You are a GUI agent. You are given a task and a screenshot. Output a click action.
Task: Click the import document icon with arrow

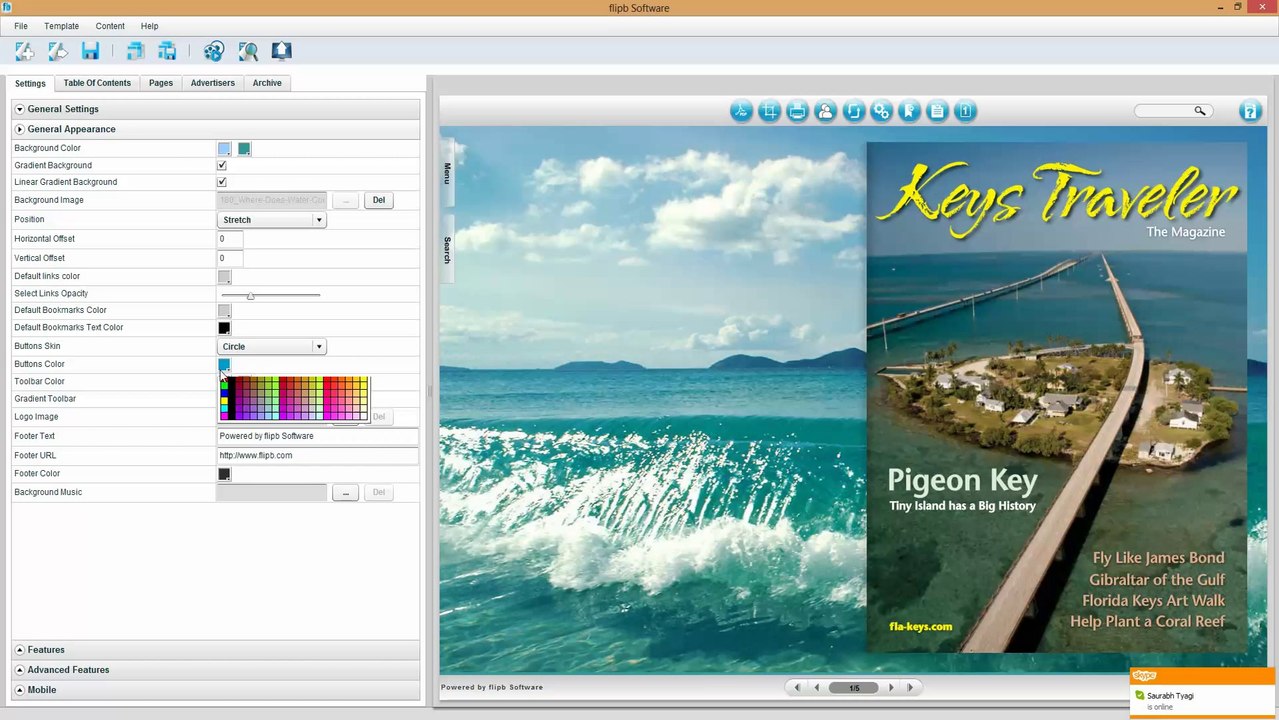pyautogui.click(x=58, y=51)
